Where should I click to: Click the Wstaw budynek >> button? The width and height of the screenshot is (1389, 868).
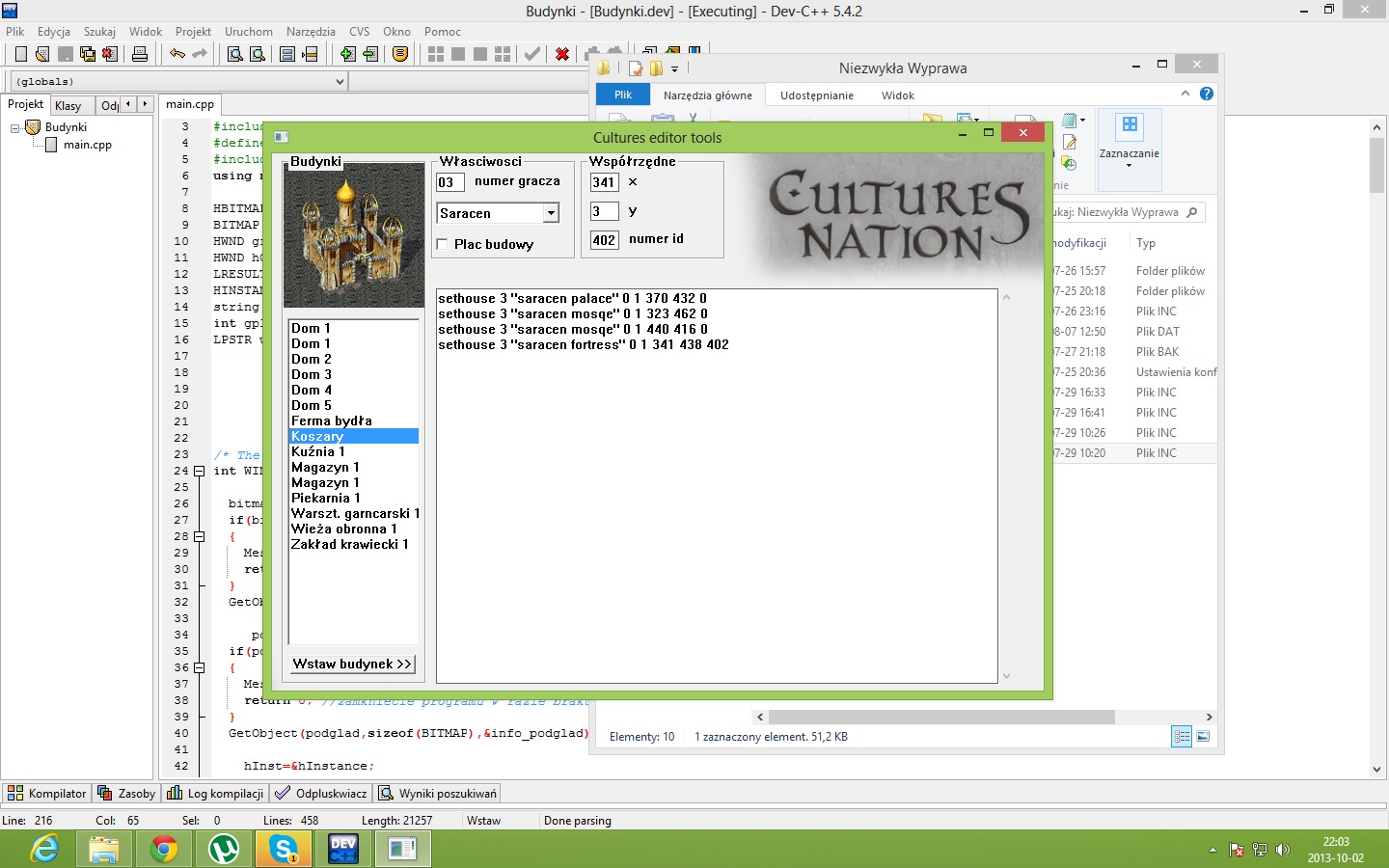point(353,664)
